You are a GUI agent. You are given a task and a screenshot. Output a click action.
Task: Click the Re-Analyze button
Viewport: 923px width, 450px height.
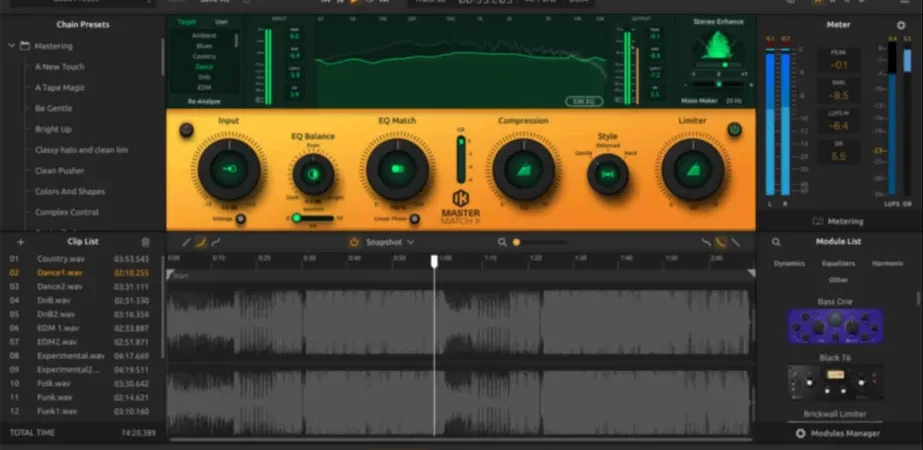click(x=204, y=101)
